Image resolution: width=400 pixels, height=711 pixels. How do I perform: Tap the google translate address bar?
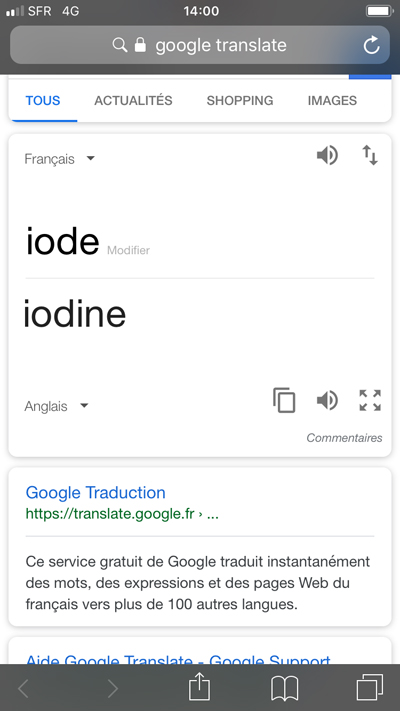[x=200, y=45]
